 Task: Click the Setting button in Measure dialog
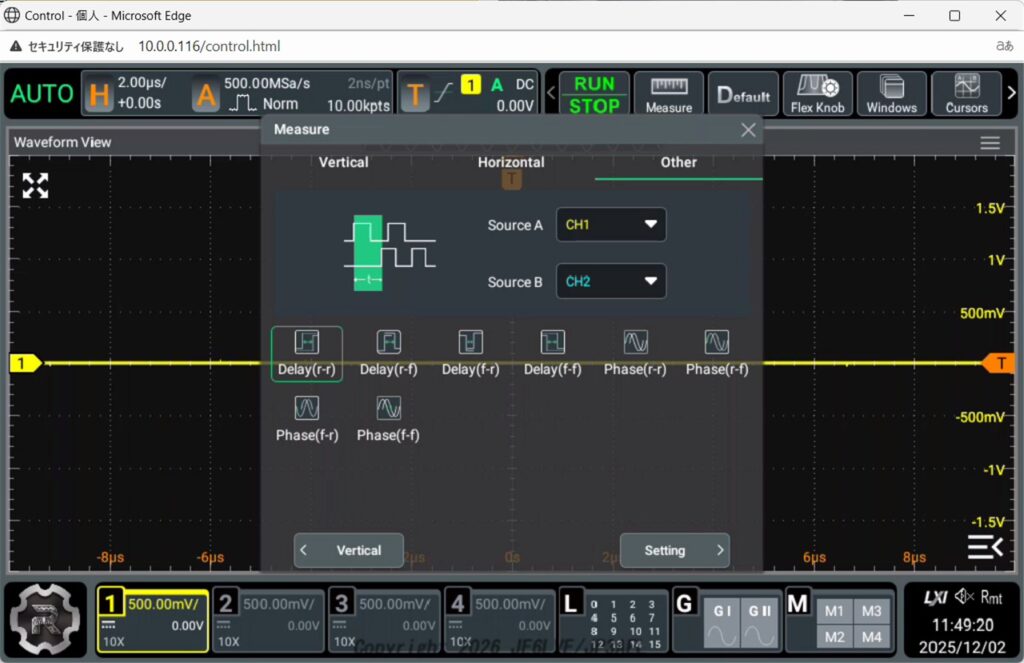click(x=674, y=550)
